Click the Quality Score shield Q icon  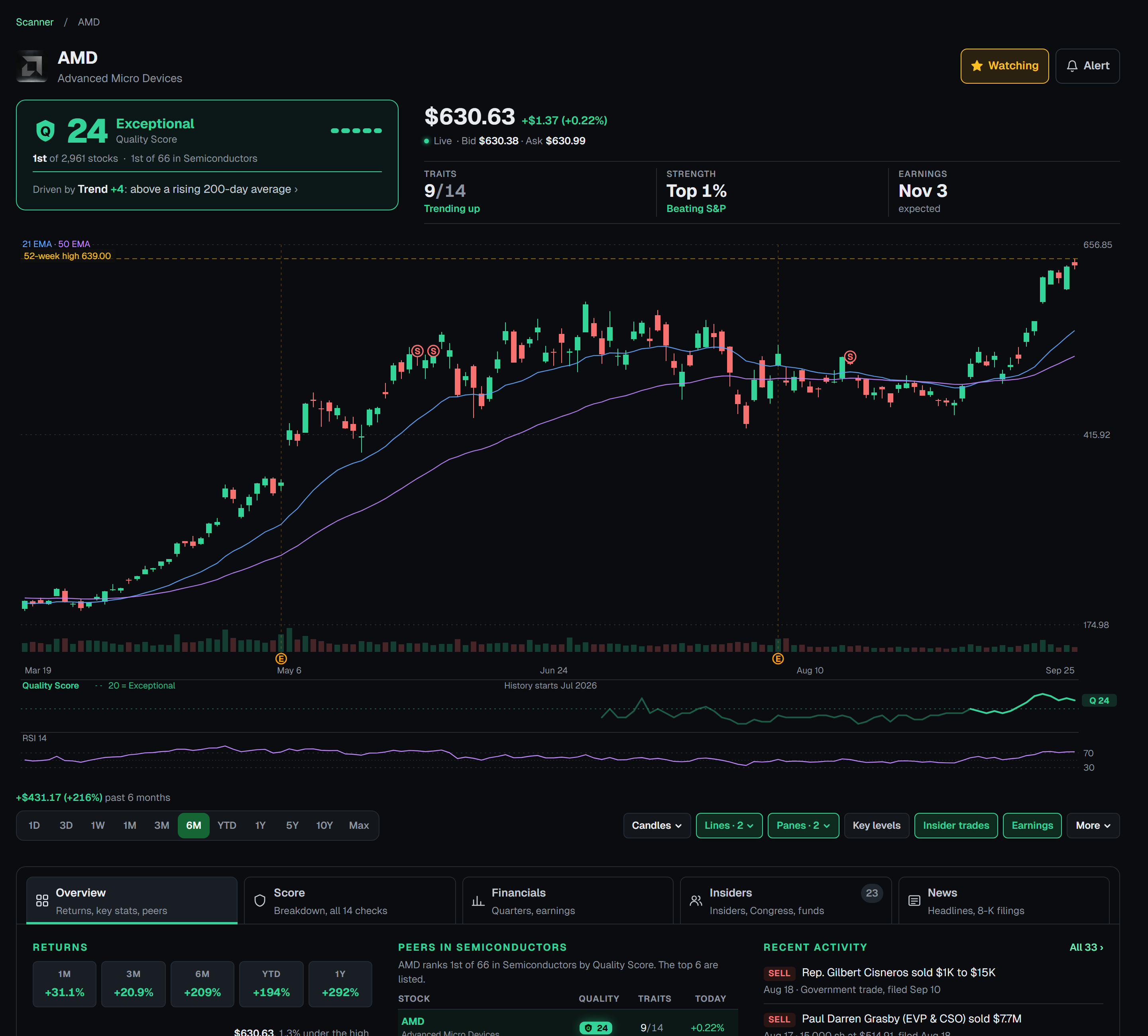pos(45,131)
